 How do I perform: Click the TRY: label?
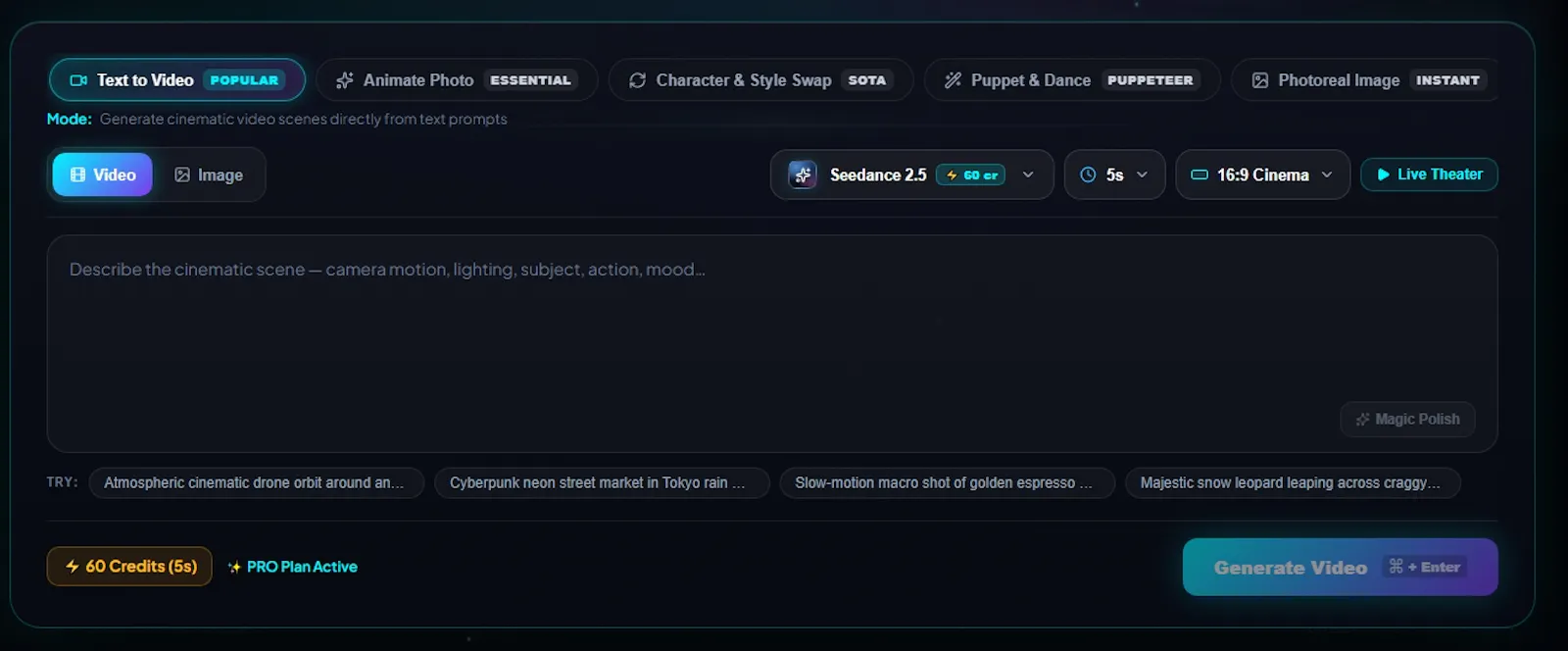(x=62, y=482)
